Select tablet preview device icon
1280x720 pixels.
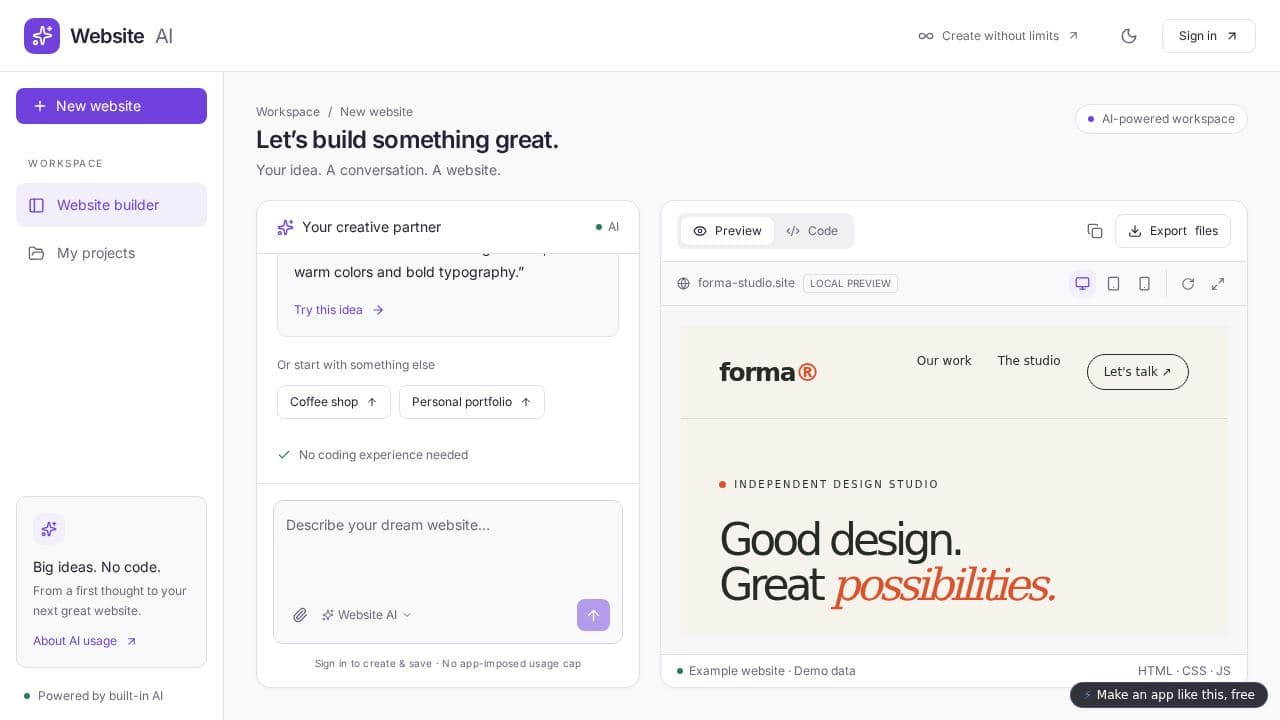coord(1113,284)
